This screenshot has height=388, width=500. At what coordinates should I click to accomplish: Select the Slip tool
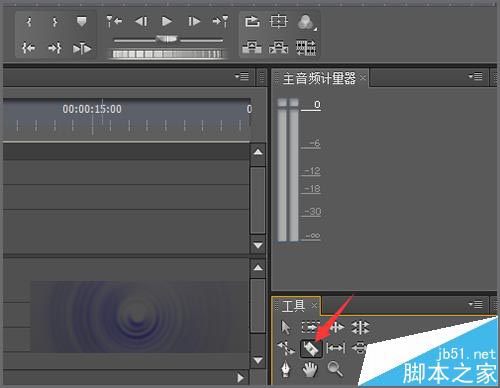(335, 349)
